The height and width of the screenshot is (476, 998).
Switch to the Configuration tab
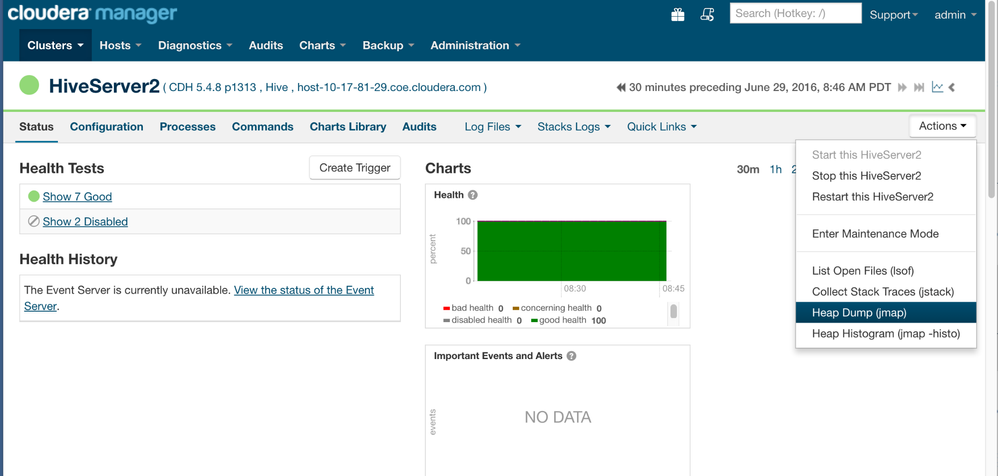pos(106,127)
